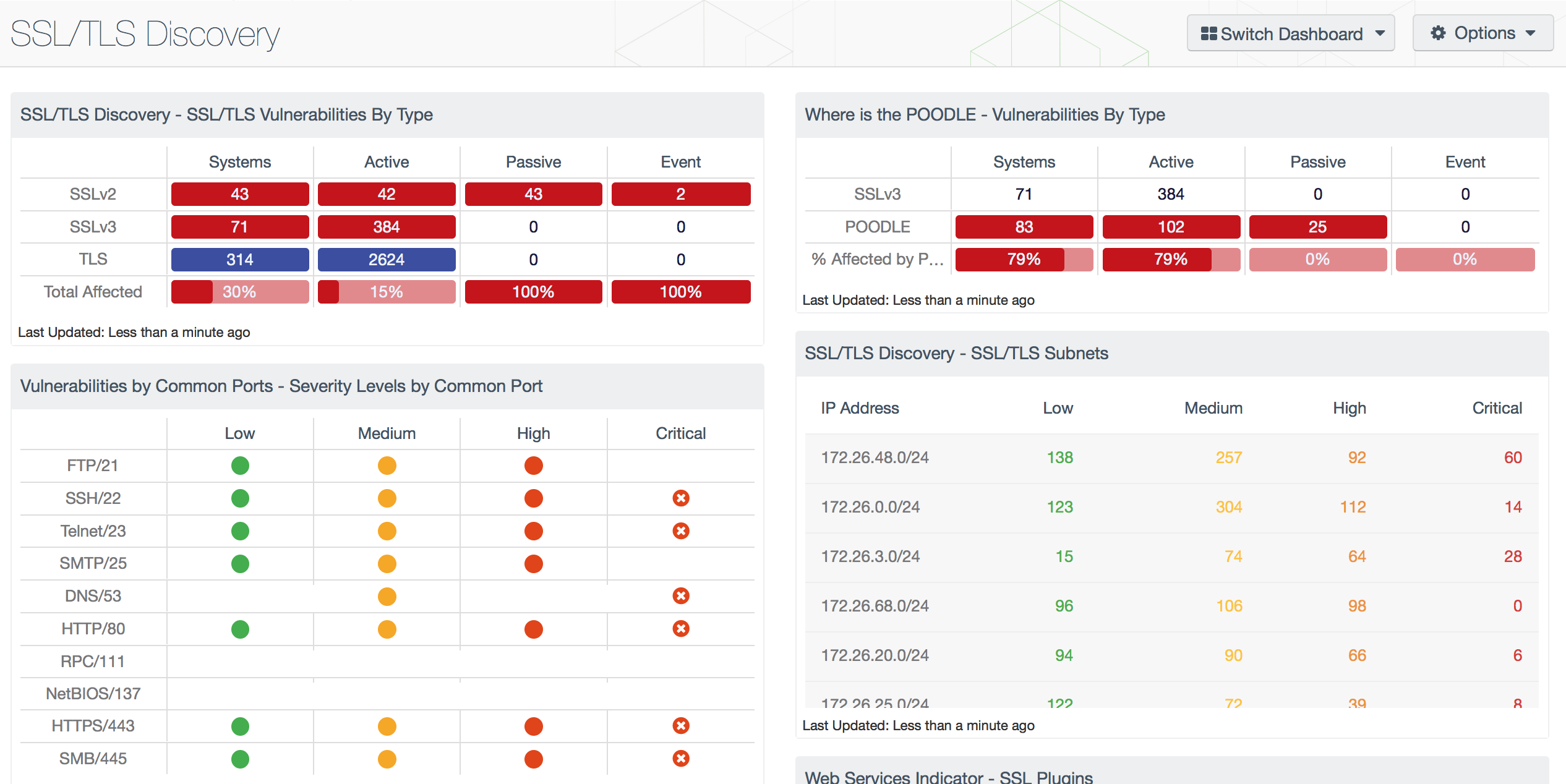Viewport: 1566px width, 784px height.
Task: Click the HTTPS/443 High red indicator
Action: tap(534, 726)
